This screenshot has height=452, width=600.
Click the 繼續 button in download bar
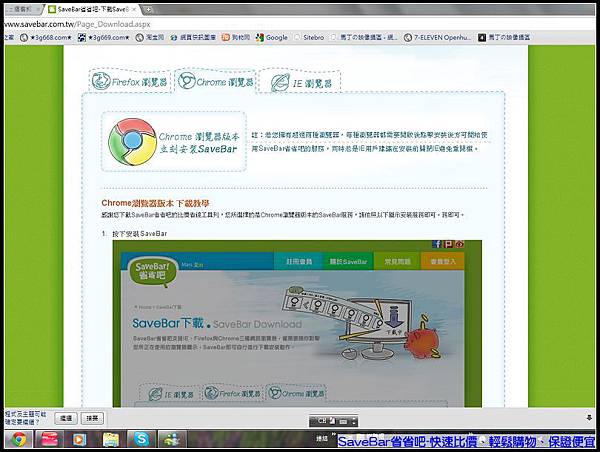[x=66, y=418]
